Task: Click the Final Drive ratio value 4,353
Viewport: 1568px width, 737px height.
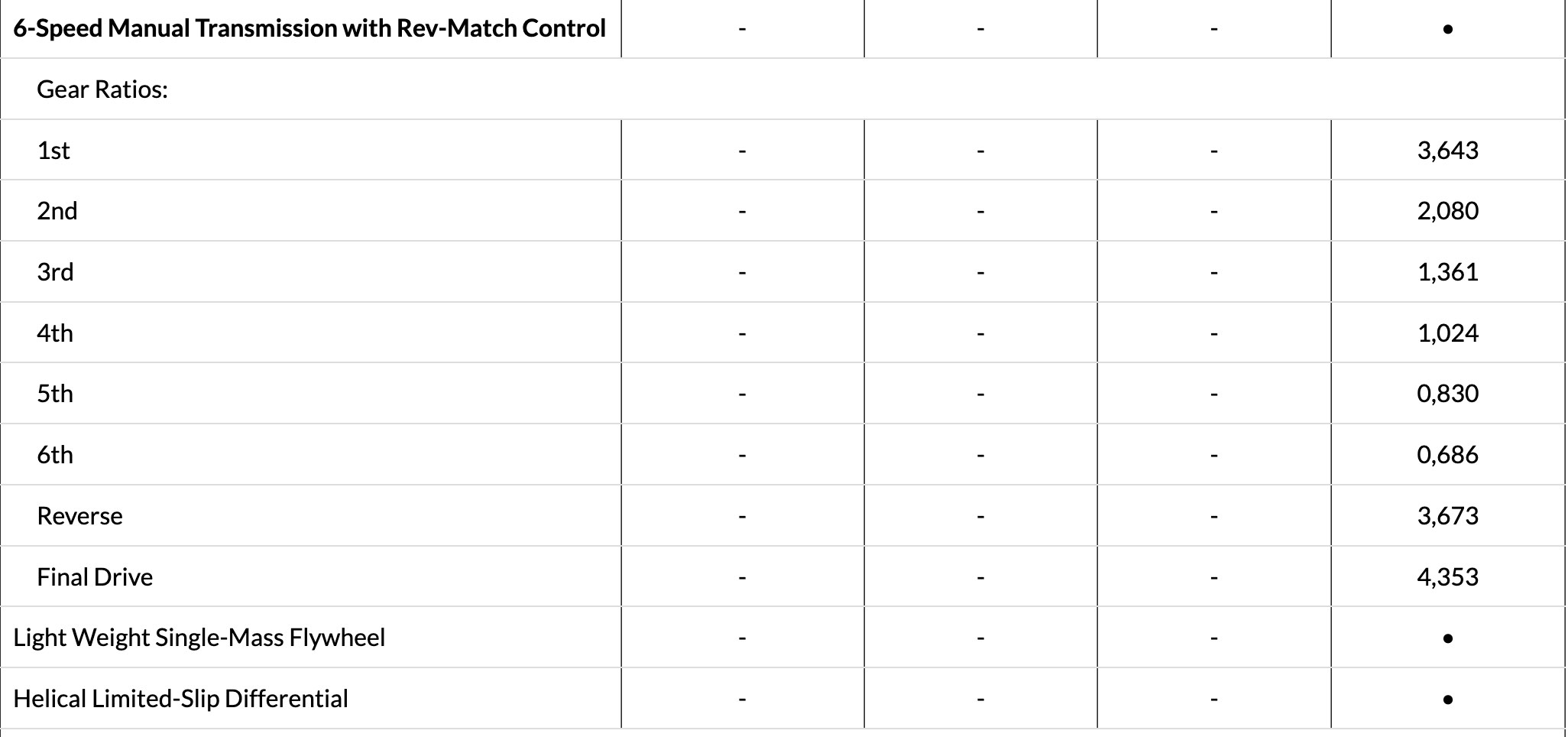Action: click(1447, 576)
